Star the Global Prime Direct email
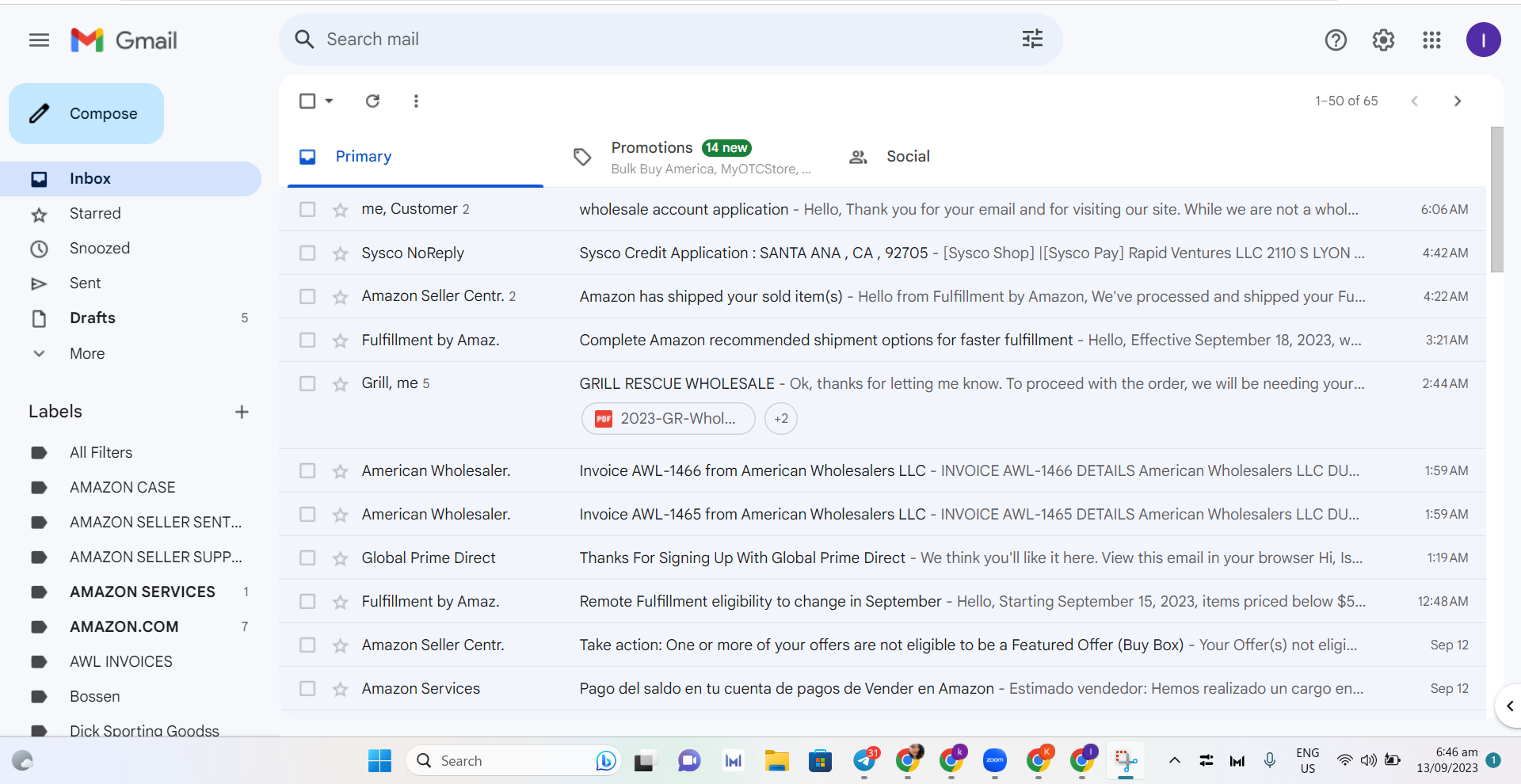 (x=341, y=558)
